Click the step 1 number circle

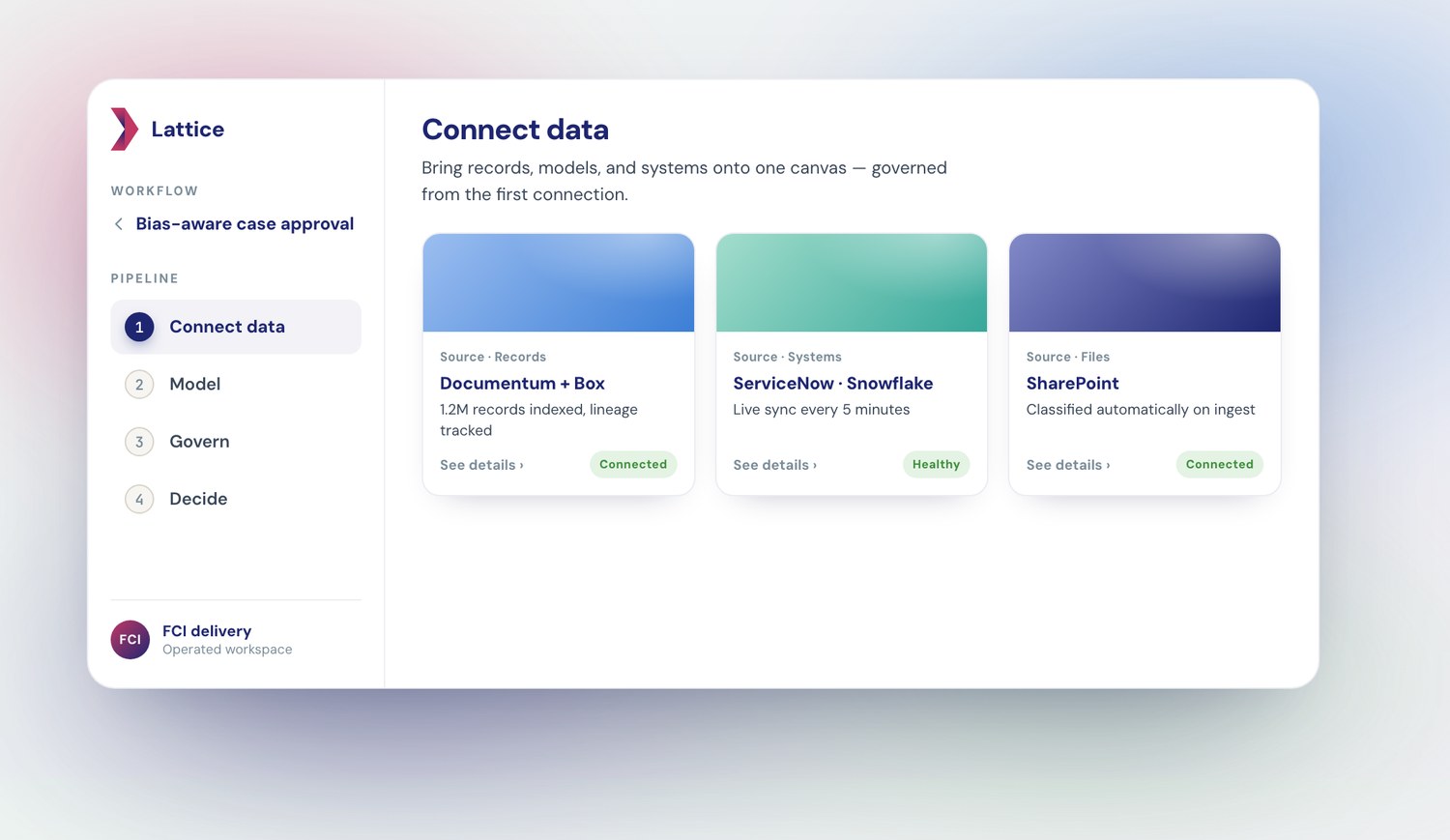pyautogui.click(x=139, y=328)
